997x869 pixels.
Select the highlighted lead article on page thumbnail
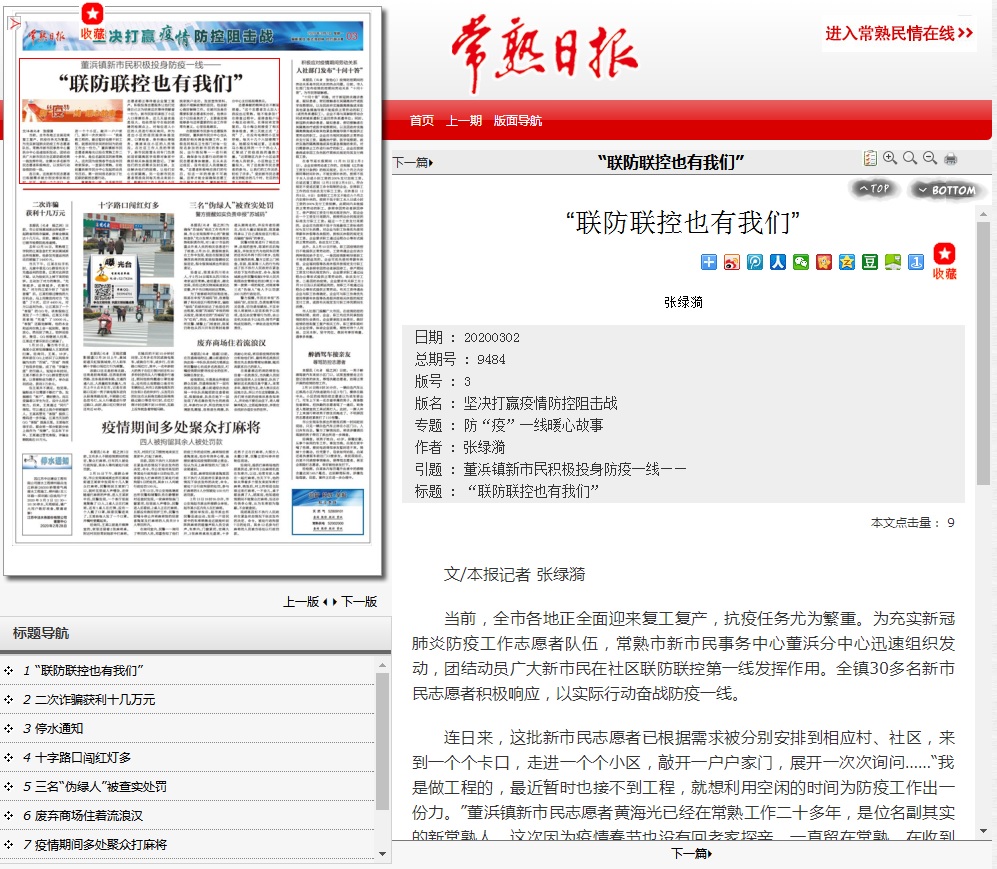click(x=149, y=121)
